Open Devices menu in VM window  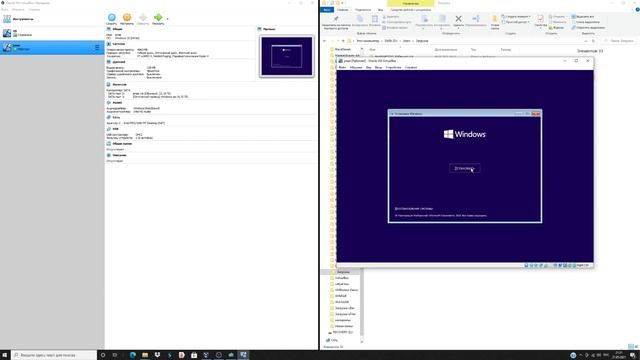[393, 67]
